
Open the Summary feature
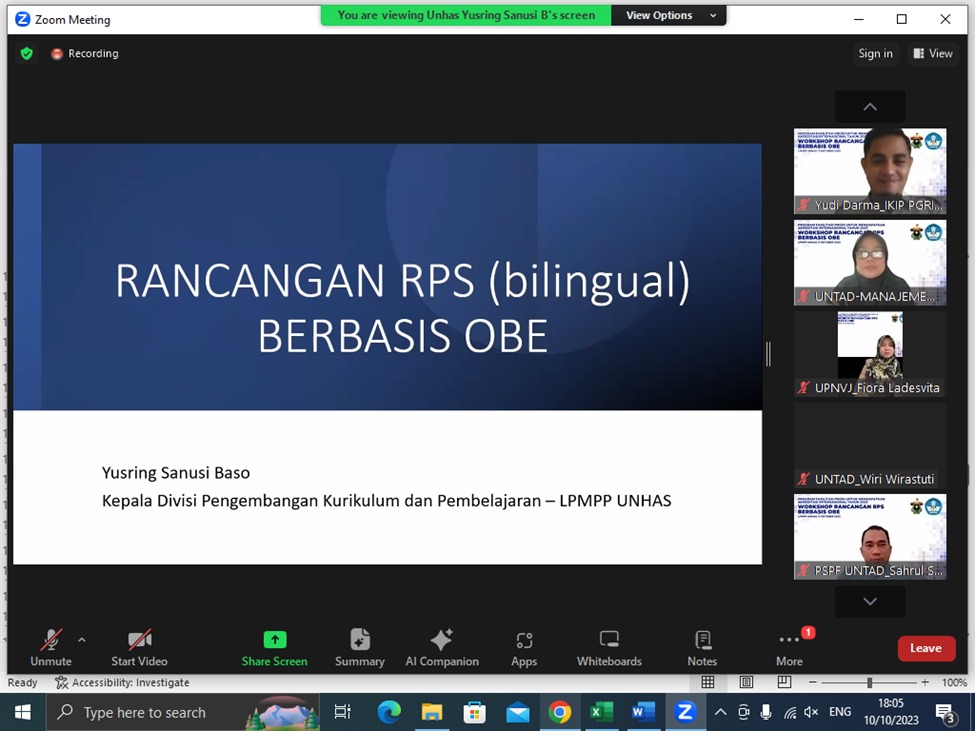pos(360,647)
